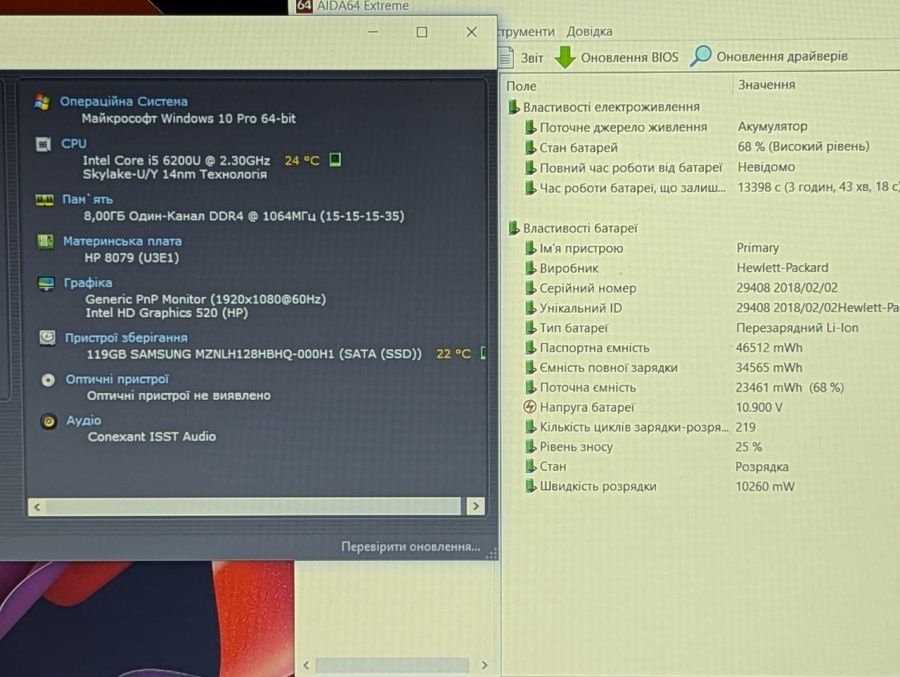Click the Оновлення BIOS toolbar button

coord(617,57)
